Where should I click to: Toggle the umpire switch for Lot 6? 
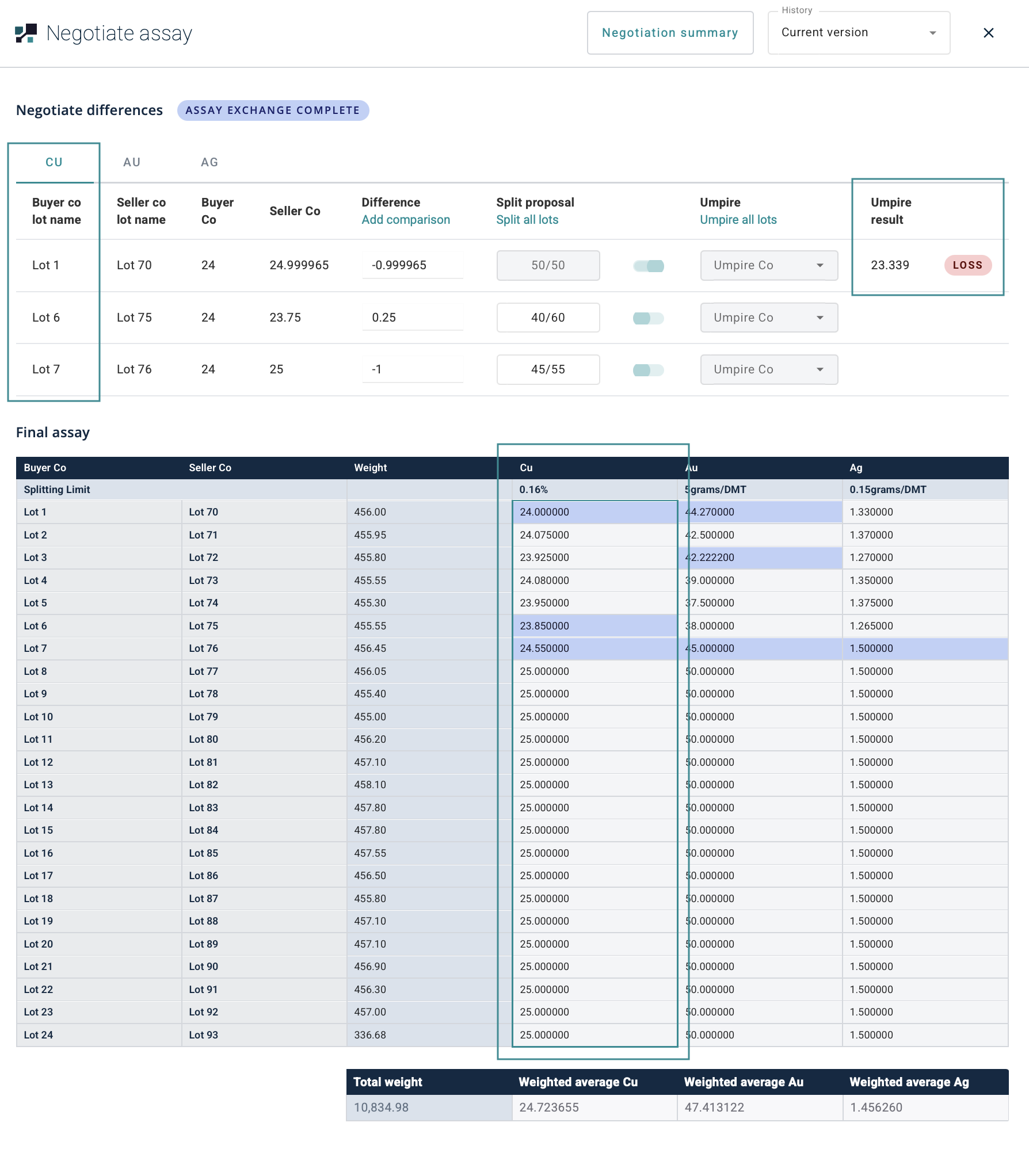point(649,318)
